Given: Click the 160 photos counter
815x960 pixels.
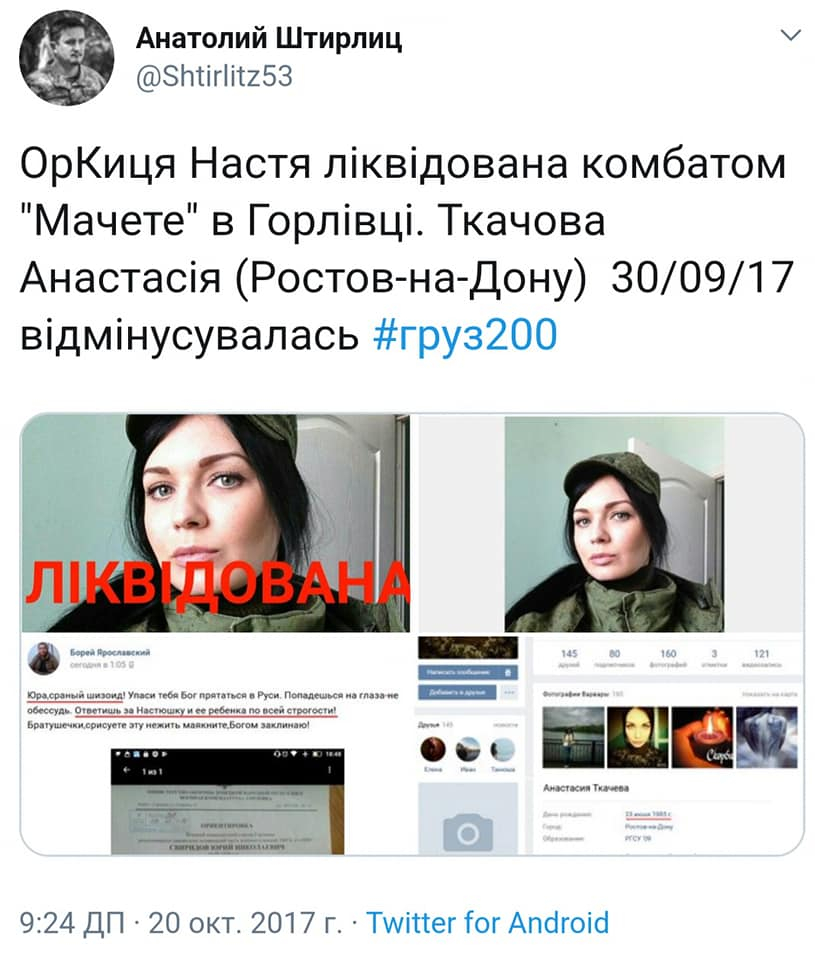Looking at the screenshot, I should click(667, 658).
